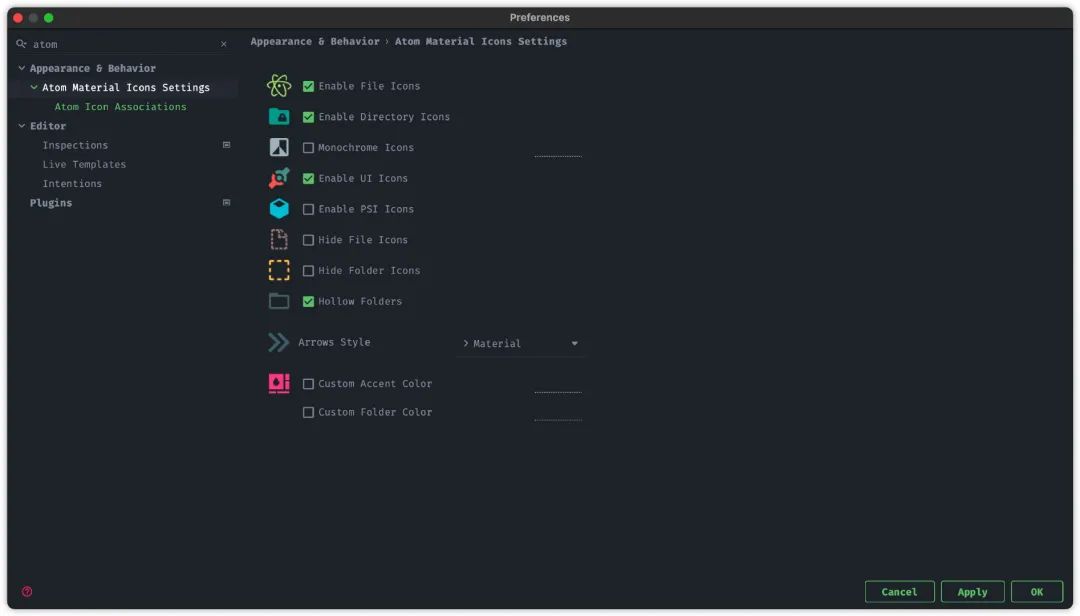Viewport: 1080px width, 616px height.
Task: Click the pink Custom Accent Color icon
Action: click(279, 383)
